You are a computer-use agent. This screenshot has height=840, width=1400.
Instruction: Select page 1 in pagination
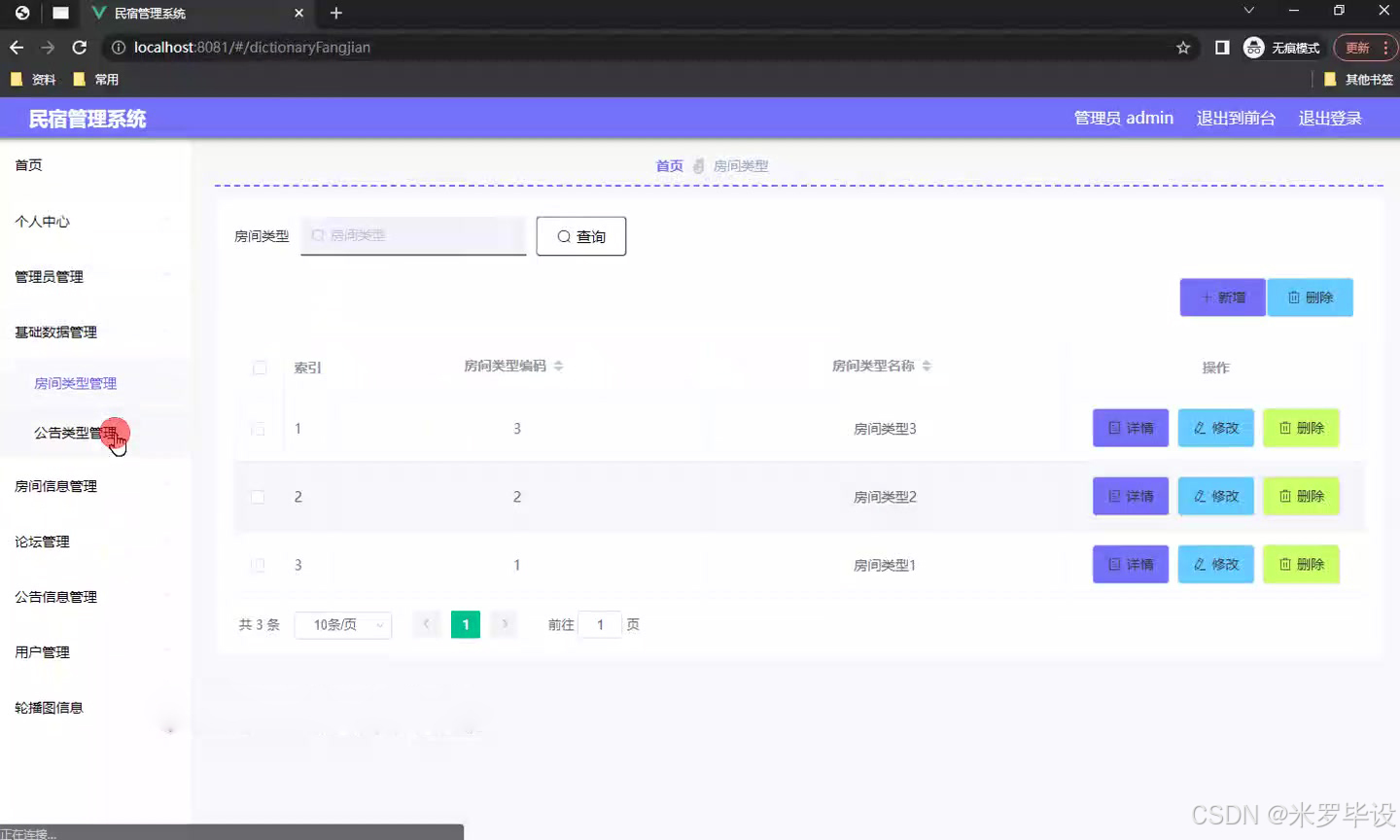[466, 624]
